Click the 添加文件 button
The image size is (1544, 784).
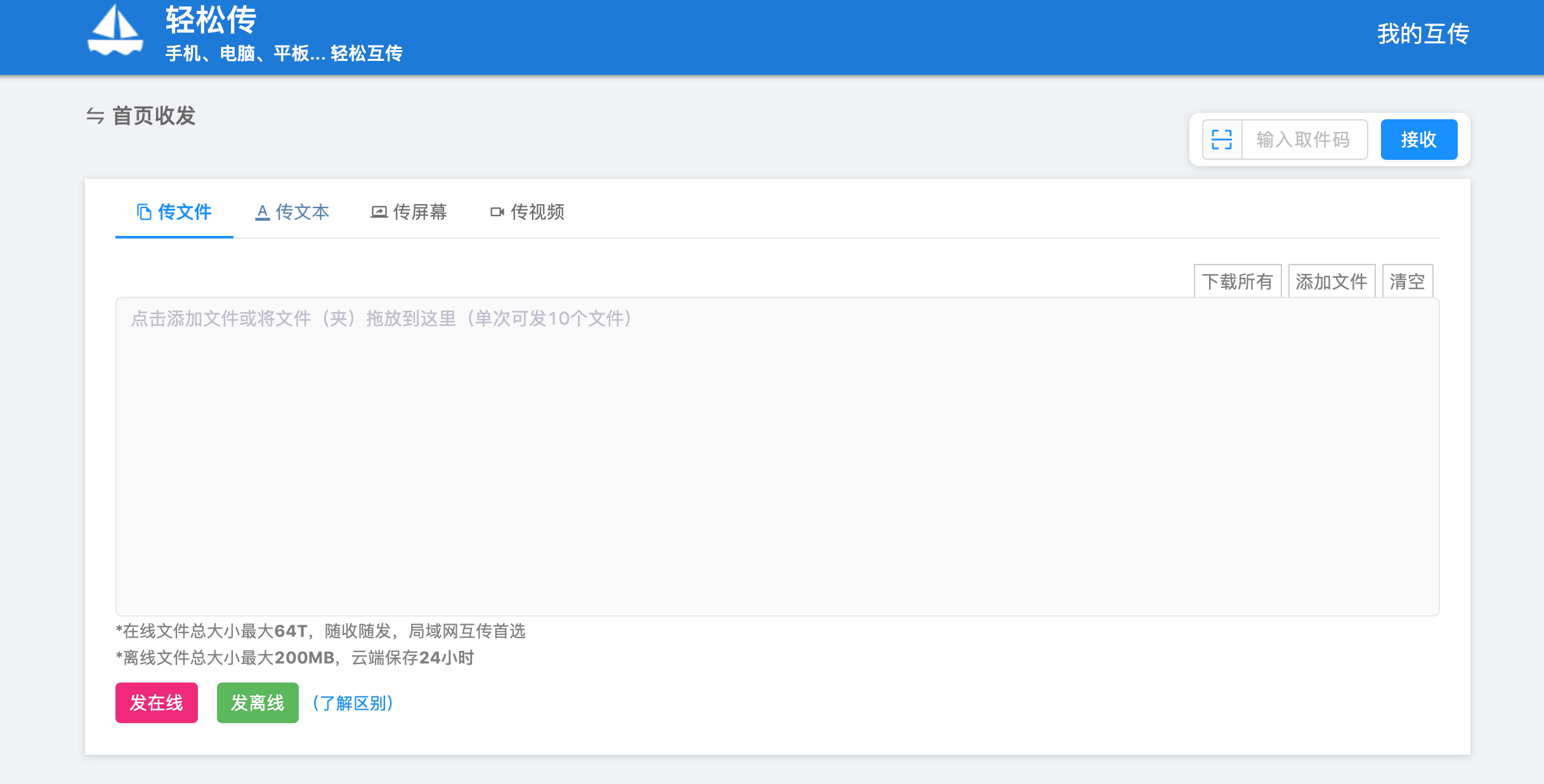[1331, 281]
